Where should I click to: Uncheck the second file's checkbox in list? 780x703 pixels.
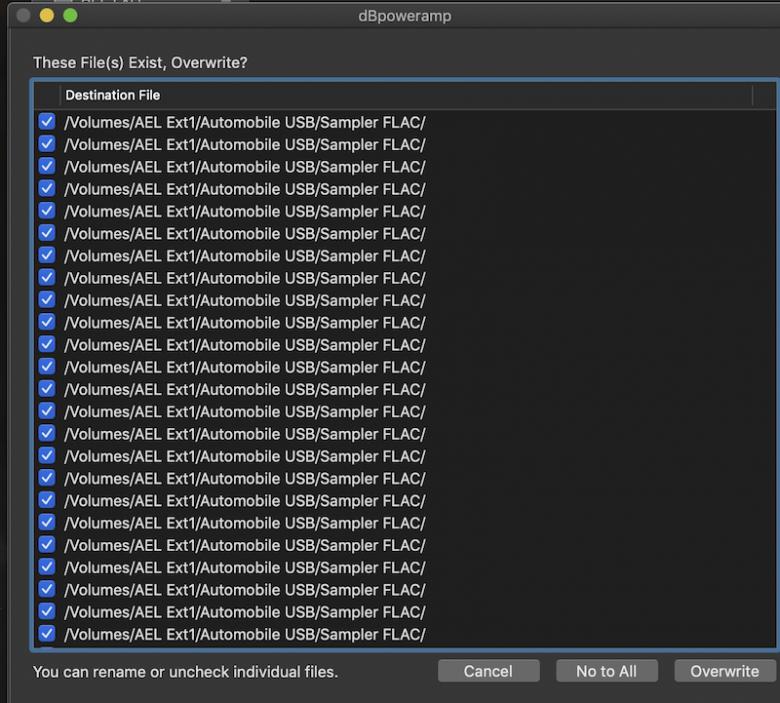coord(47,144)
